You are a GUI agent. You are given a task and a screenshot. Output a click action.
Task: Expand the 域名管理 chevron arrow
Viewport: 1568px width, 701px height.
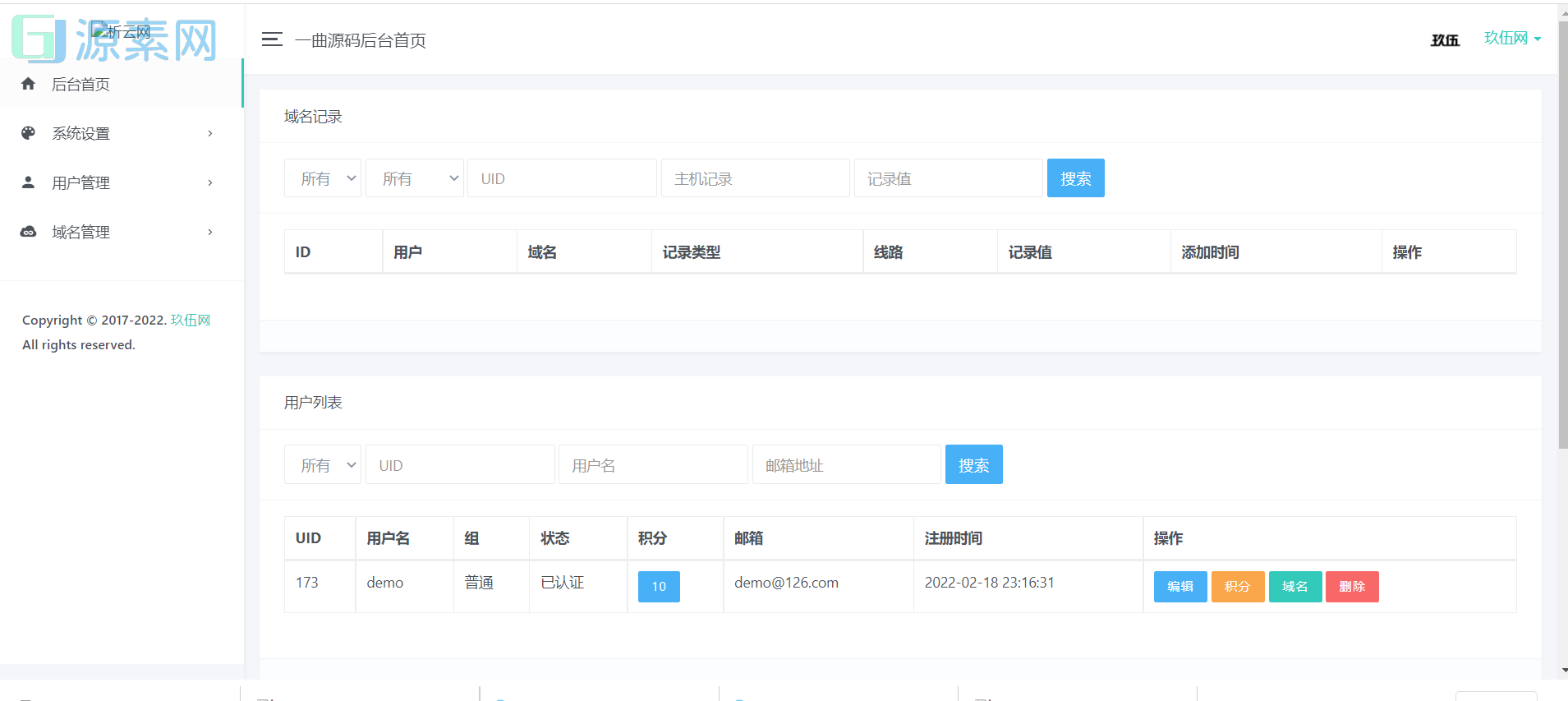point(210,232)
